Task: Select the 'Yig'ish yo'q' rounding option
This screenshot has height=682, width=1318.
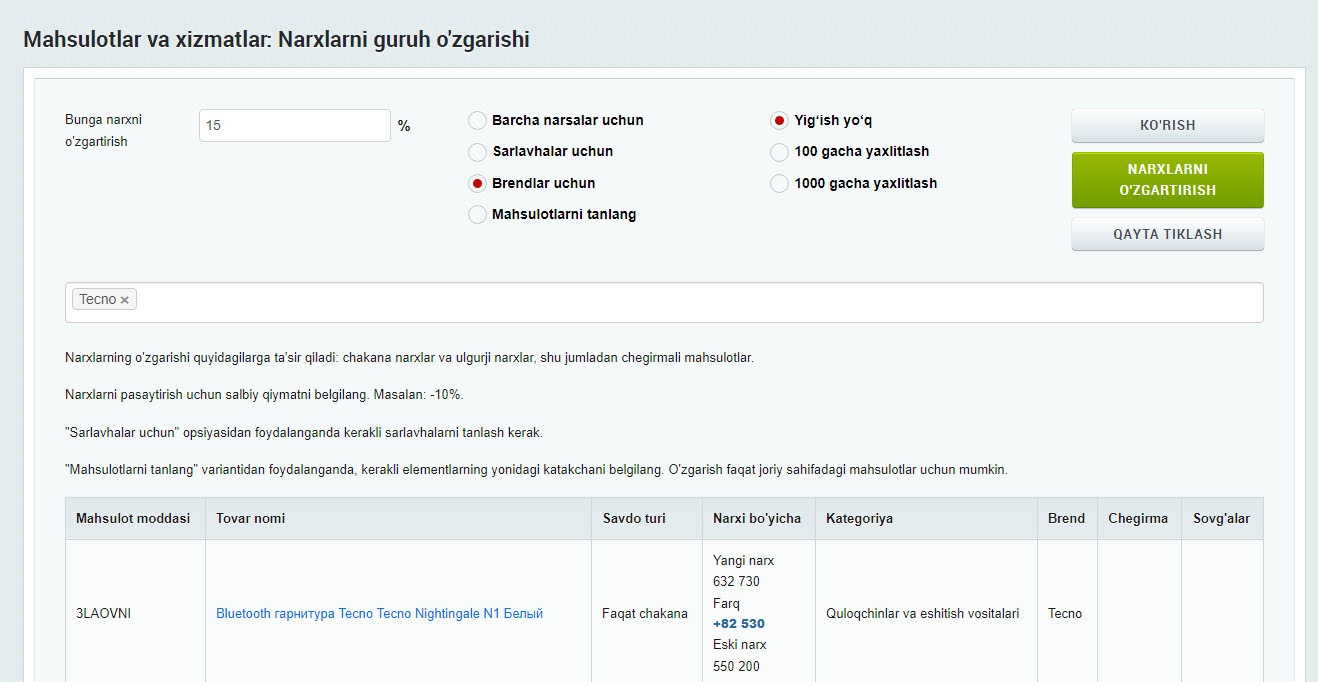Action: tap(779, 121)
